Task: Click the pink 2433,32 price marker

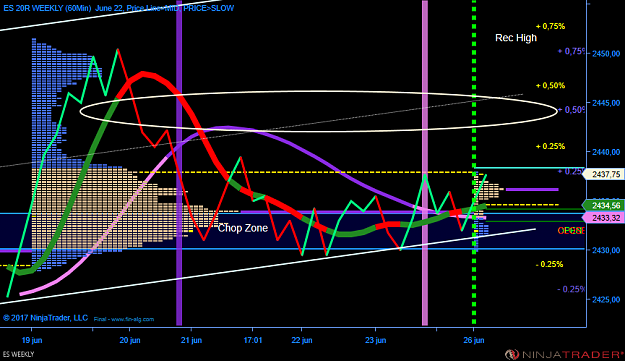Action: click(605, 218)
